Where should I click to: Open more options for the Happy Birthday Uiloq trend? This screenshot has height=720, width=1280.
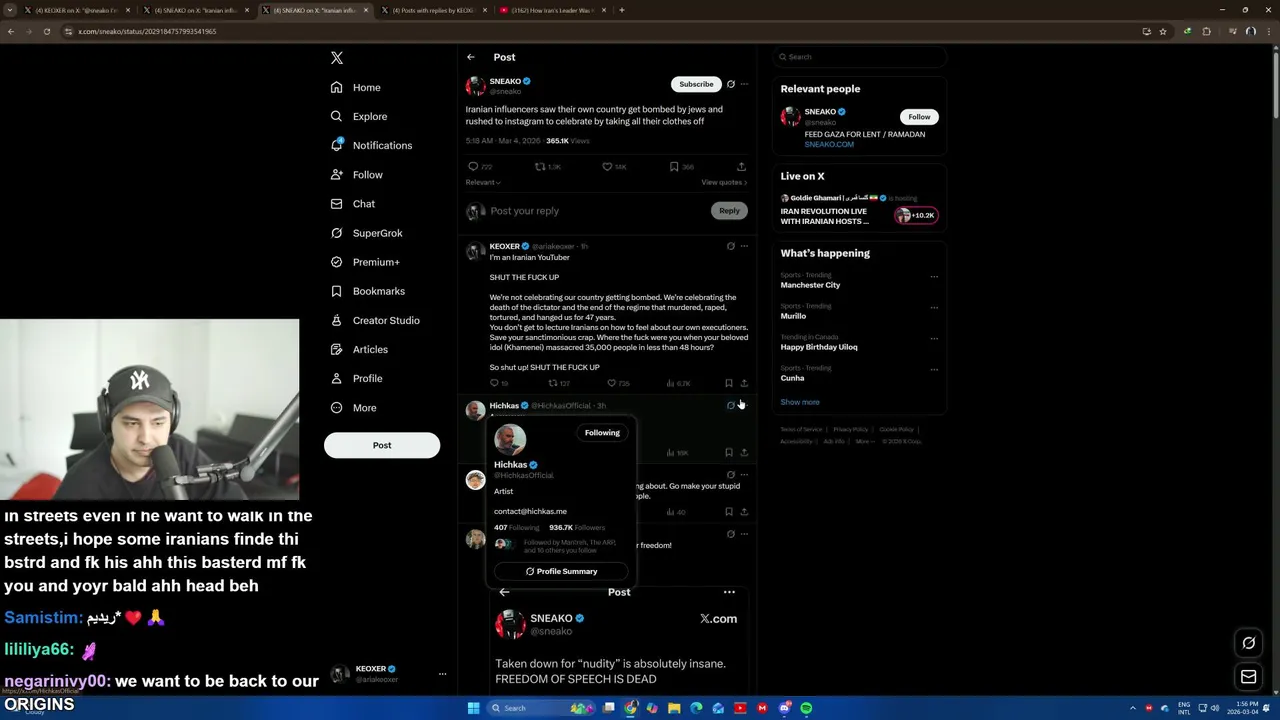click(934, 339)
